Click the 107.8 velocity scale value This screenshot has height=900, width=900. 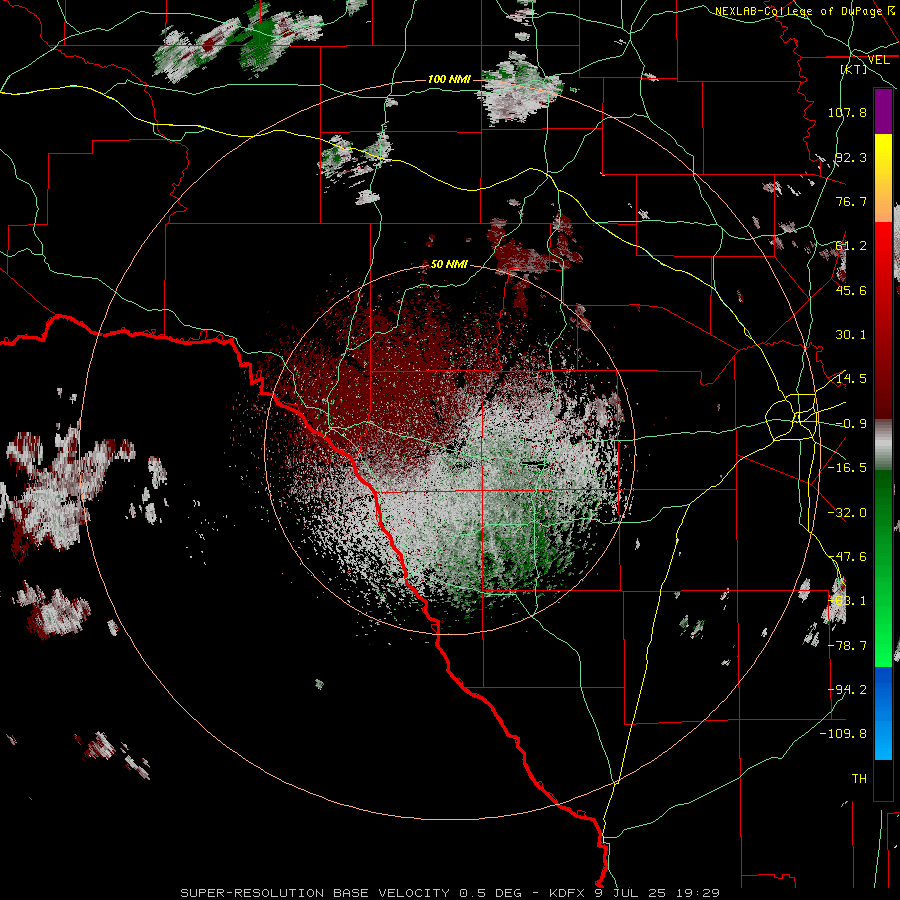tap(847, 112)
